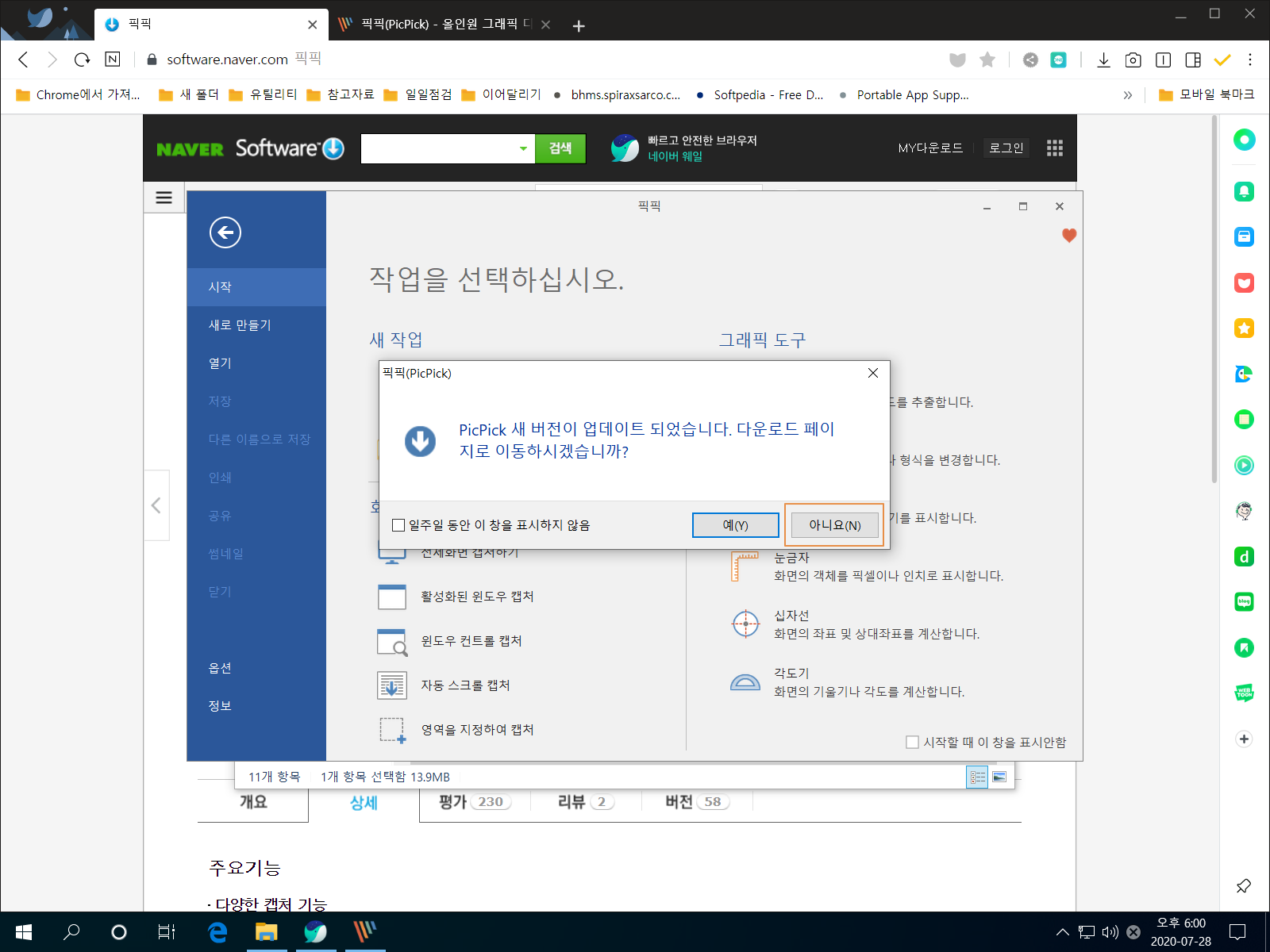
Task: Open 정보 in the PicPick sidebar
Action: coord(256,706)
